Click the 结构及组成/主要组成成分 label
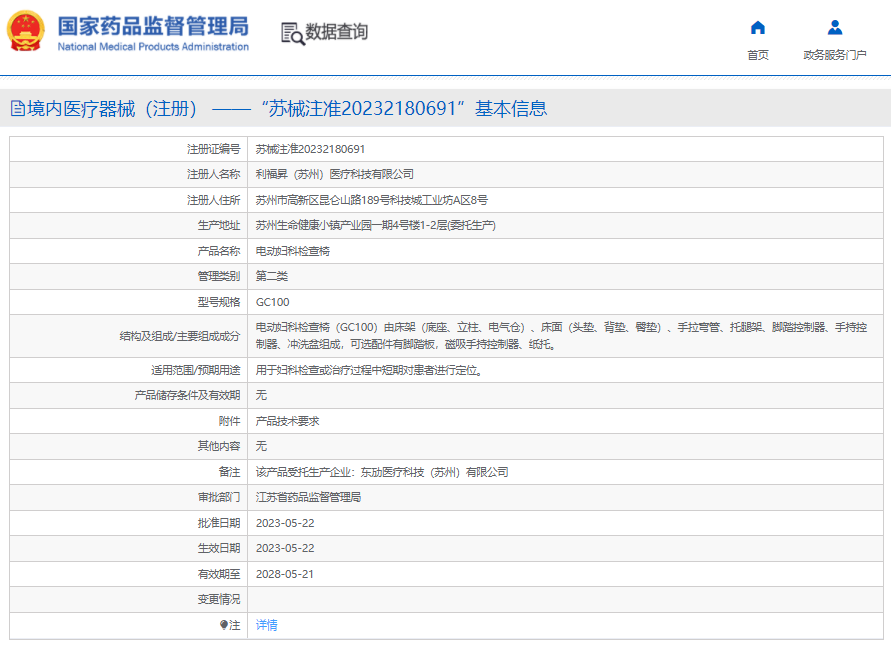This screenshot has width=891, height=645. pos(180,336)
